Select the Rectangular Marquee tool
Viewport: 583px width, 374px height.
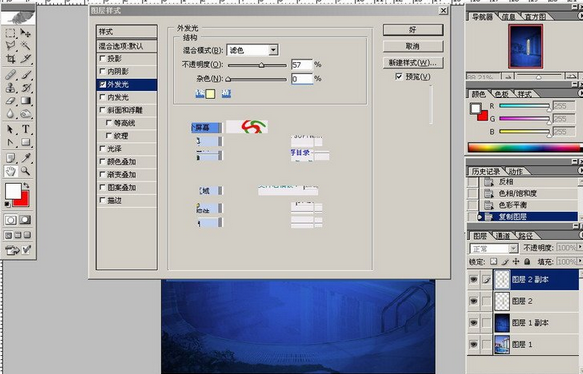pyautogui.click(x=10, y=33)
